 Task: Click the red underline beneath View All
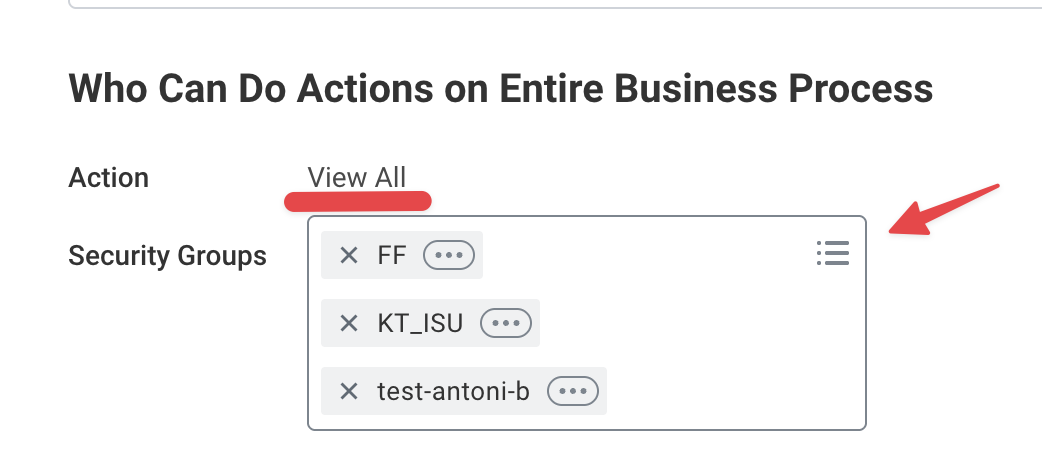click(x=358, y=202)
